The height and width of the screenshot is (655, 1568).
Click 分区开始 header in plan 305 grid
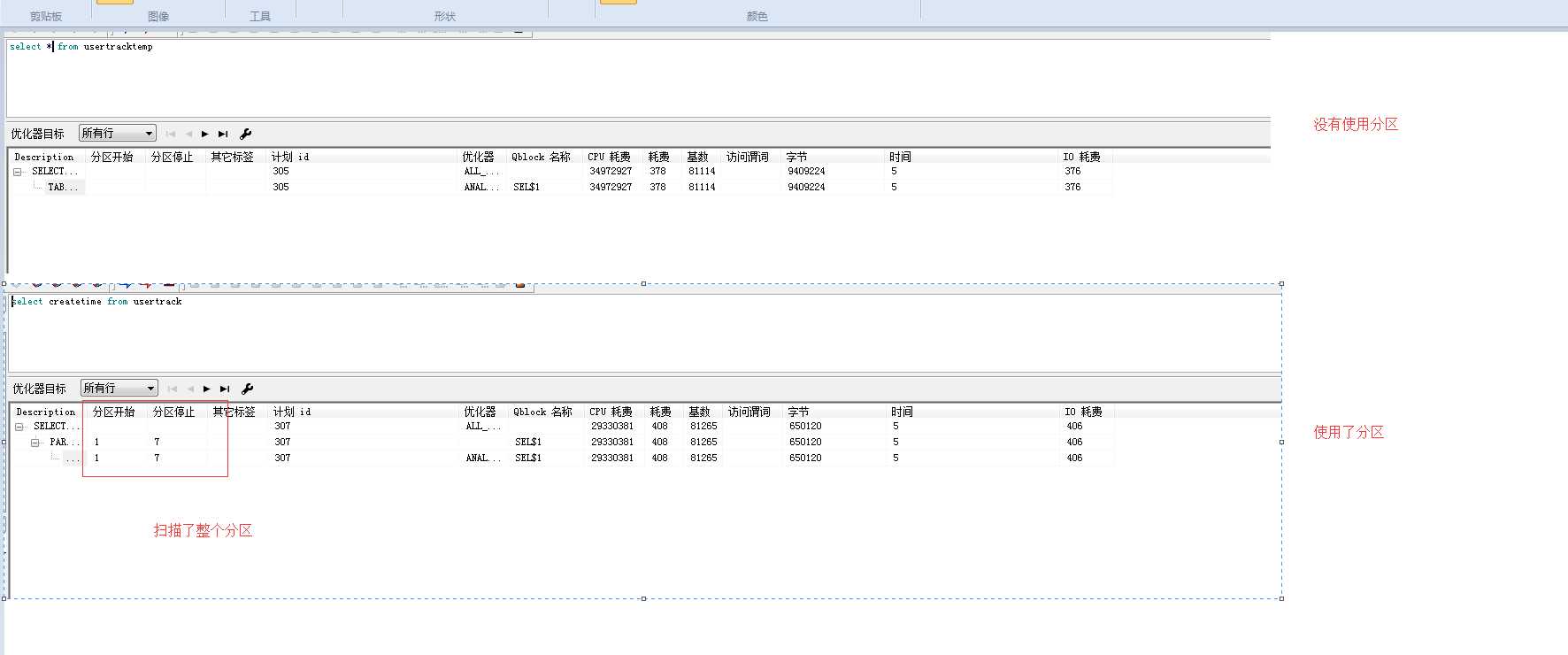pos(112,157)
